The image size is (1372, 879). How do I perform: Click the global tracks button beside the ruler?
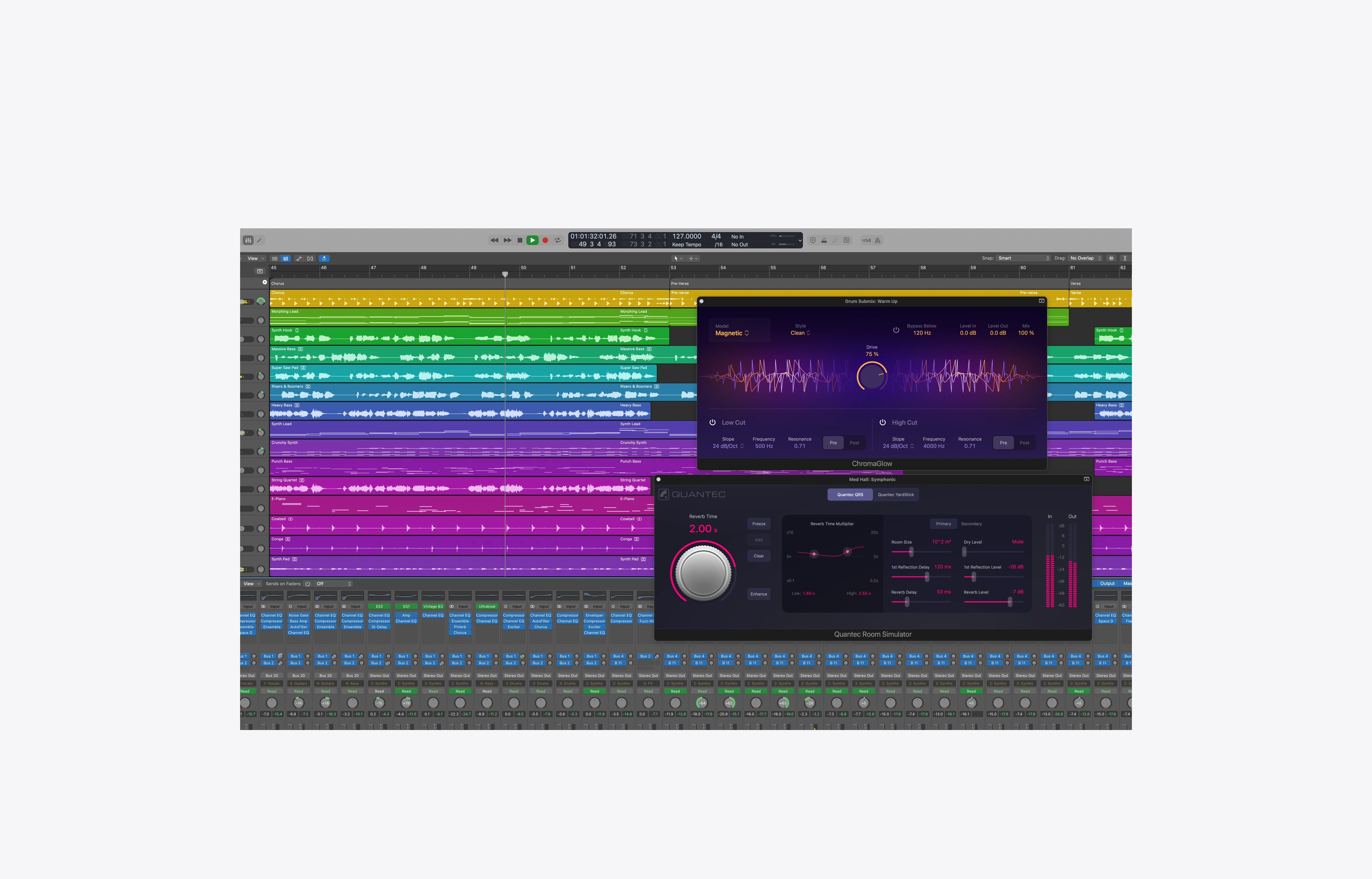tap(260, 271)
